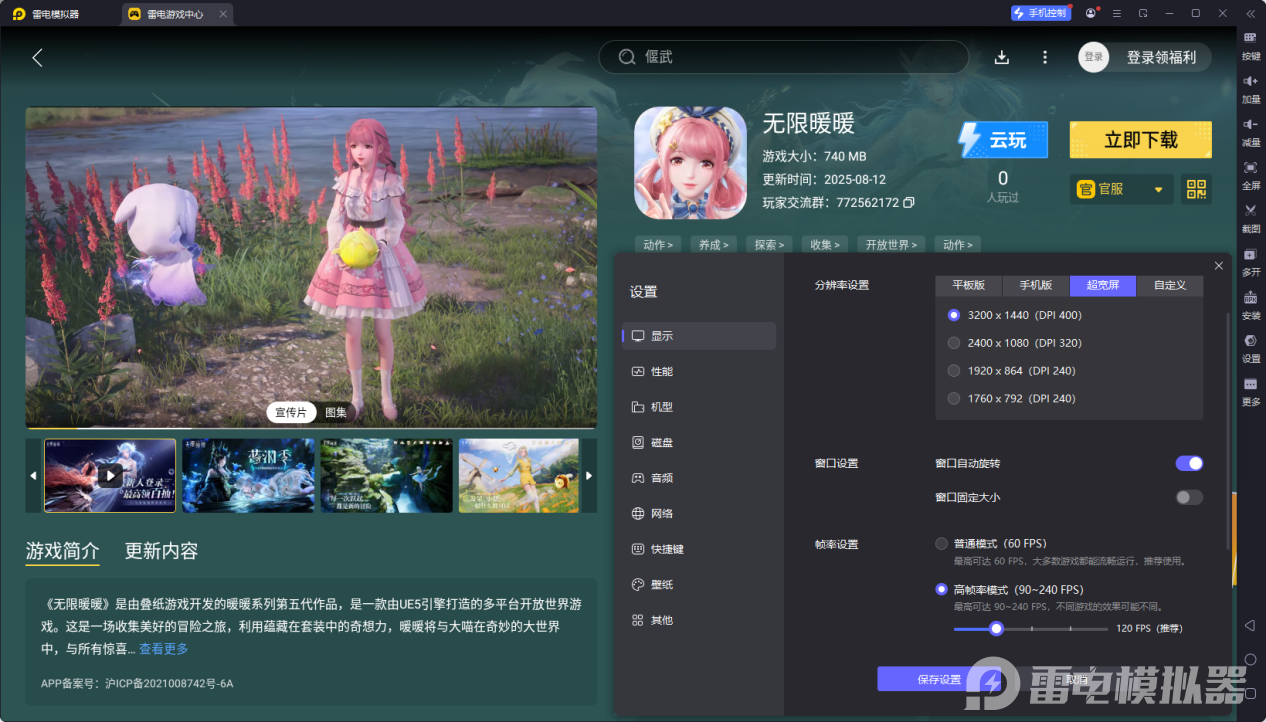1266x722 pixels.
Task: Click the 立即下载 download button
Action: pos(1140,140)
